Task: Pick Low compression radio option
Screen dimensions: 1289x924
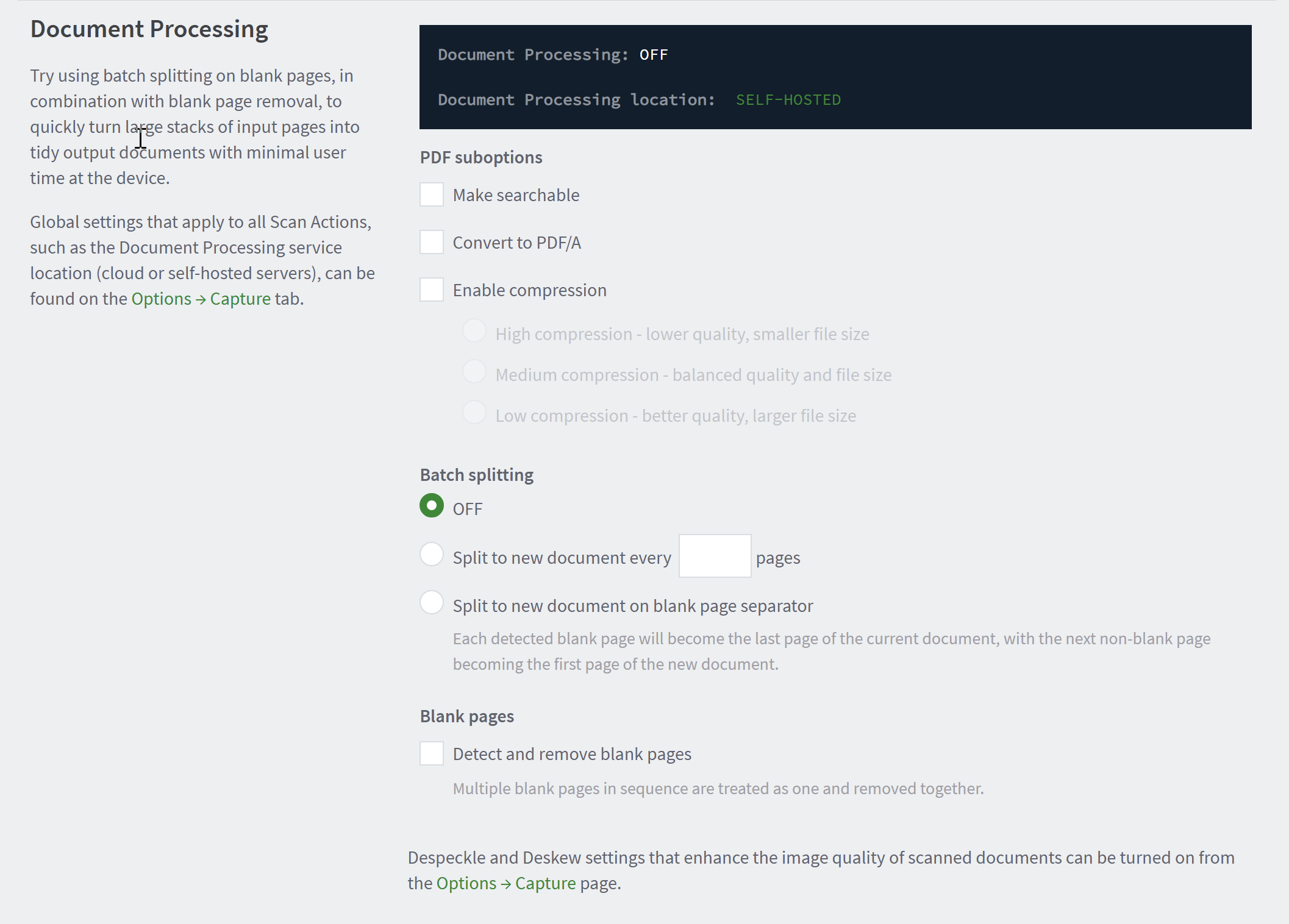Action: click(x=474, y=413)
